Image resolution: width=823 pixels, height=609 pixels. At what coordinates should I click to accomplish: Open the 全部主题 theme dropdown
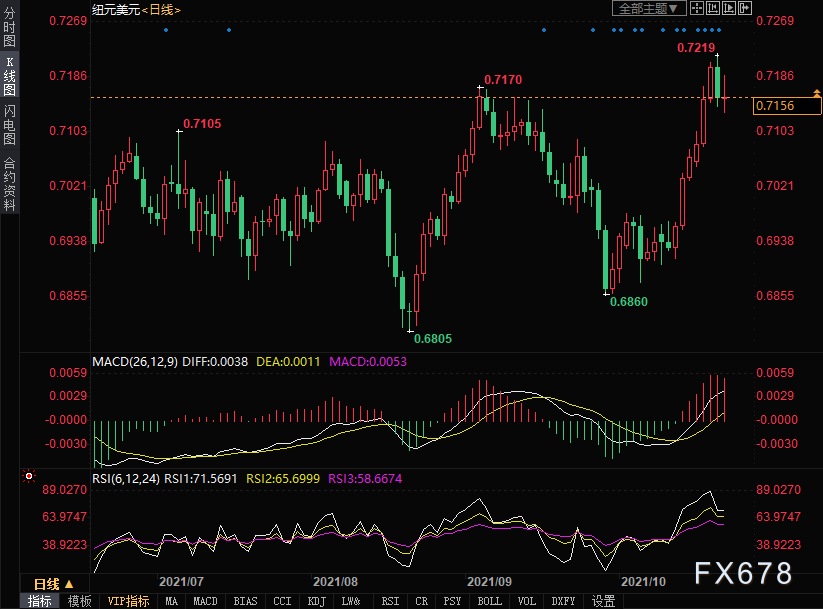tap(649, 8)
